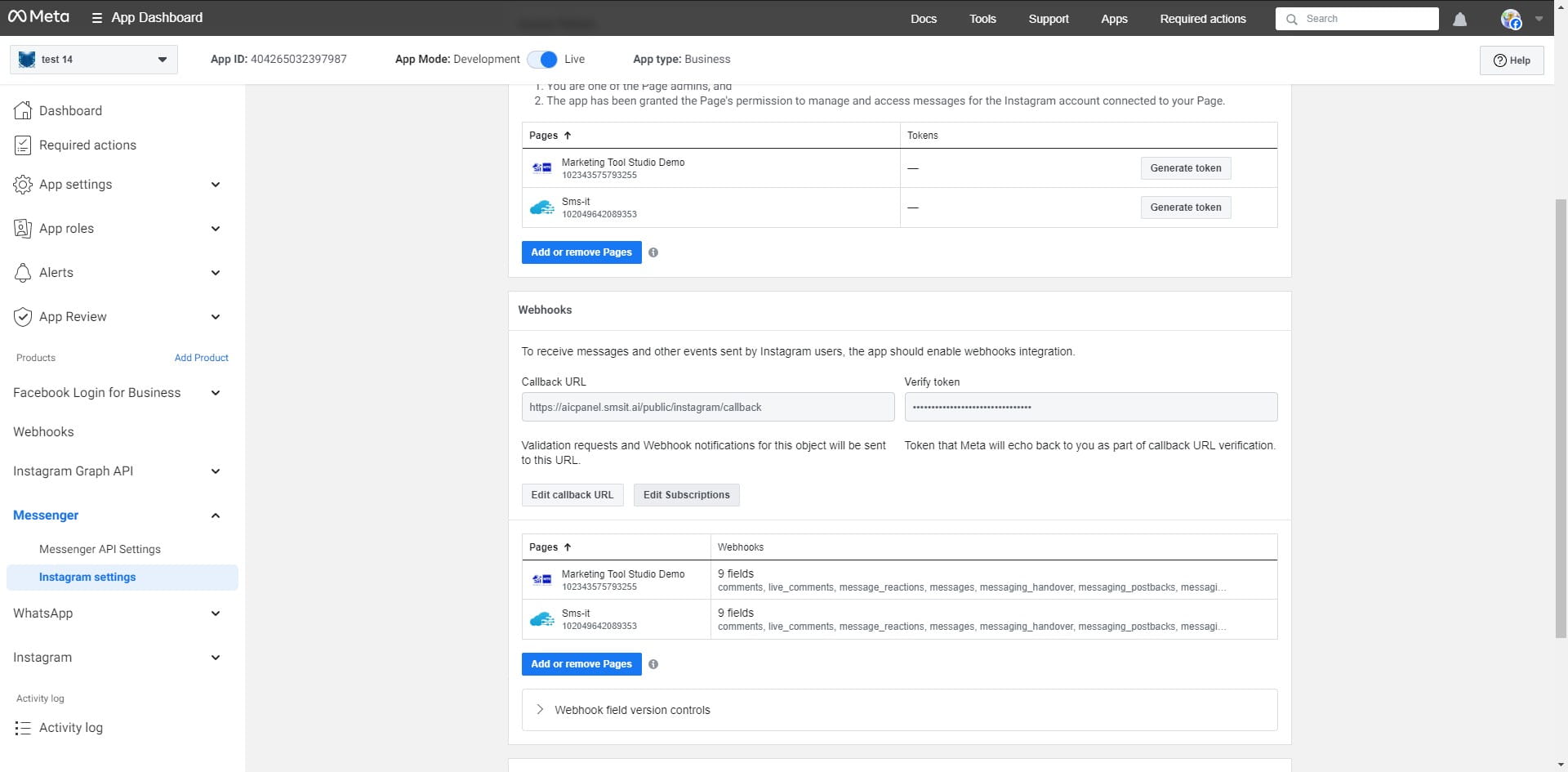
Task: Switch App Mode to Live using the toggle
Action: point(541,59)
